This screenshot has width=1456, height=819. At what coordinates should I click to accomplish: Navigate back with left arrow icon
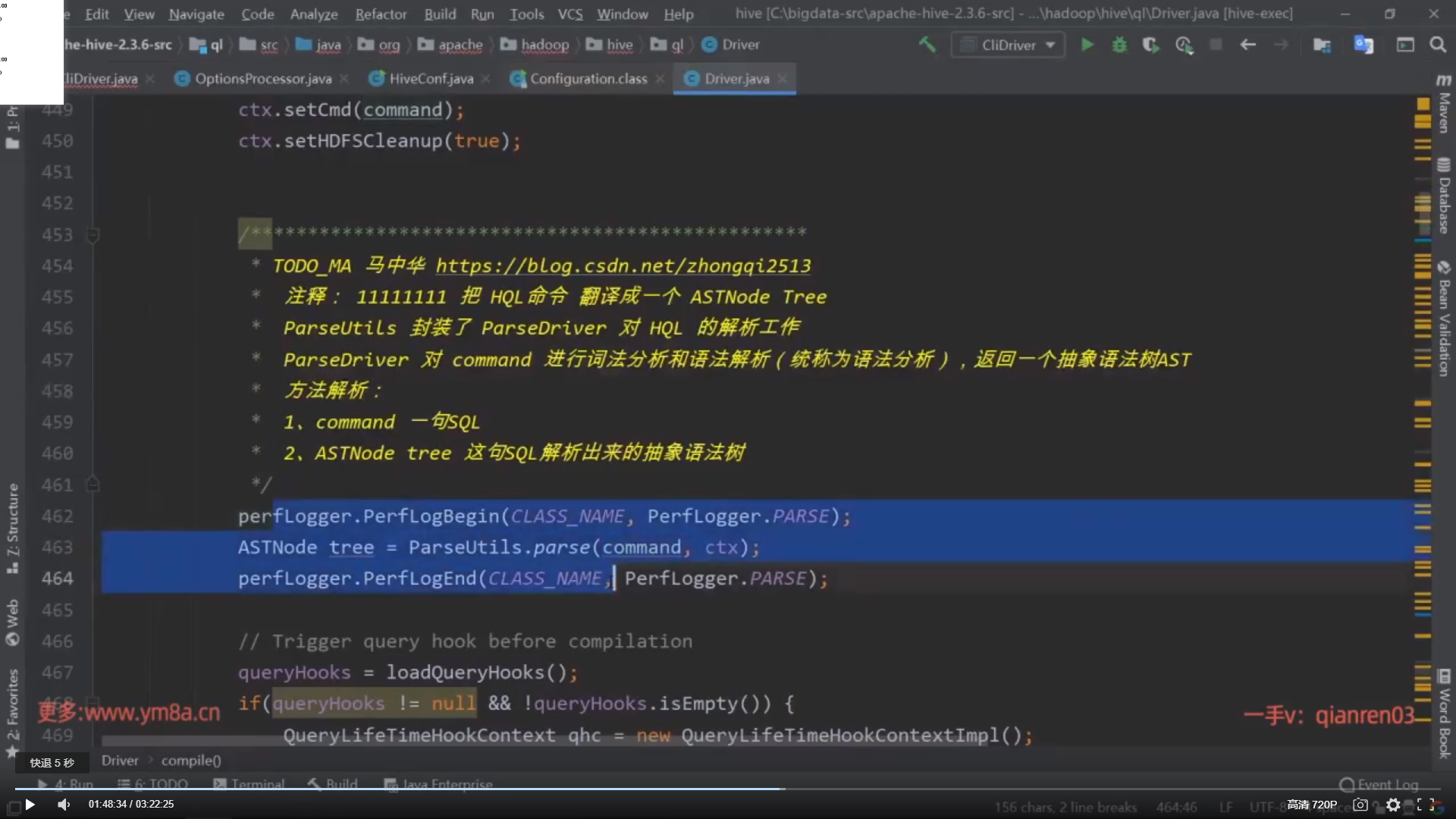coord(1247,45)
